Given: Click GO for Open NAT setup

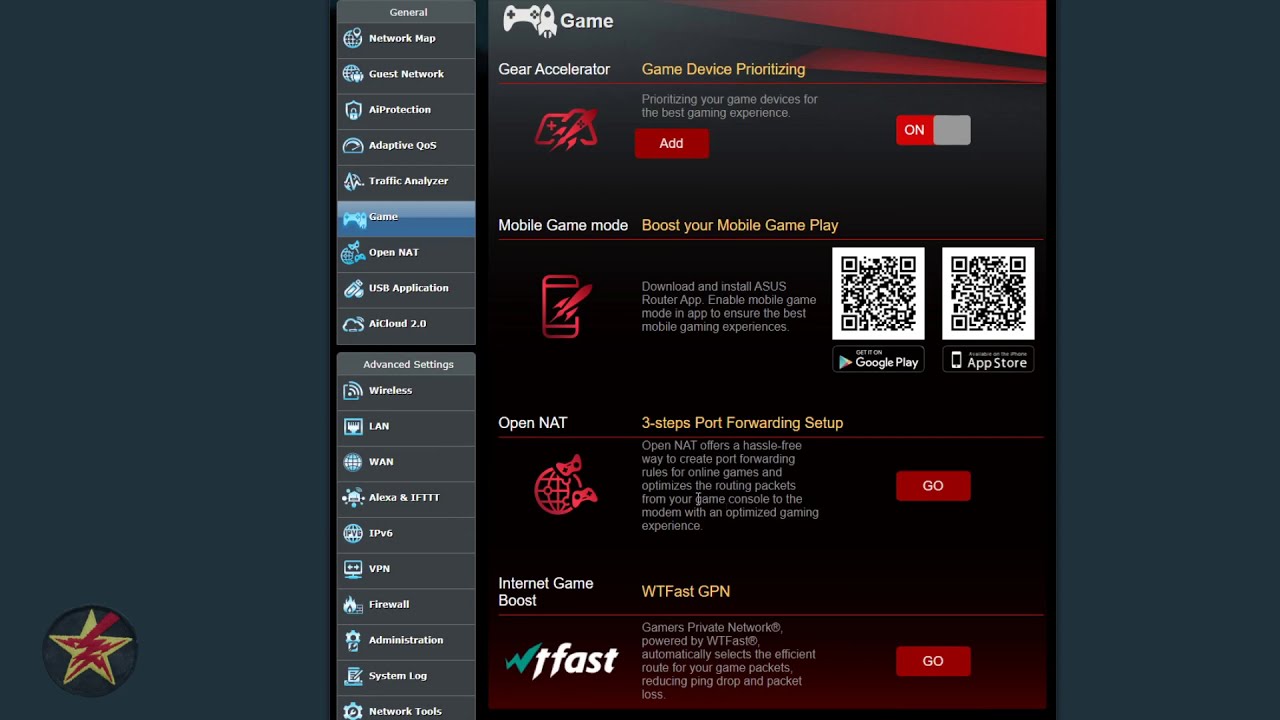Looking at the screenshot, I should pos(933,486).
